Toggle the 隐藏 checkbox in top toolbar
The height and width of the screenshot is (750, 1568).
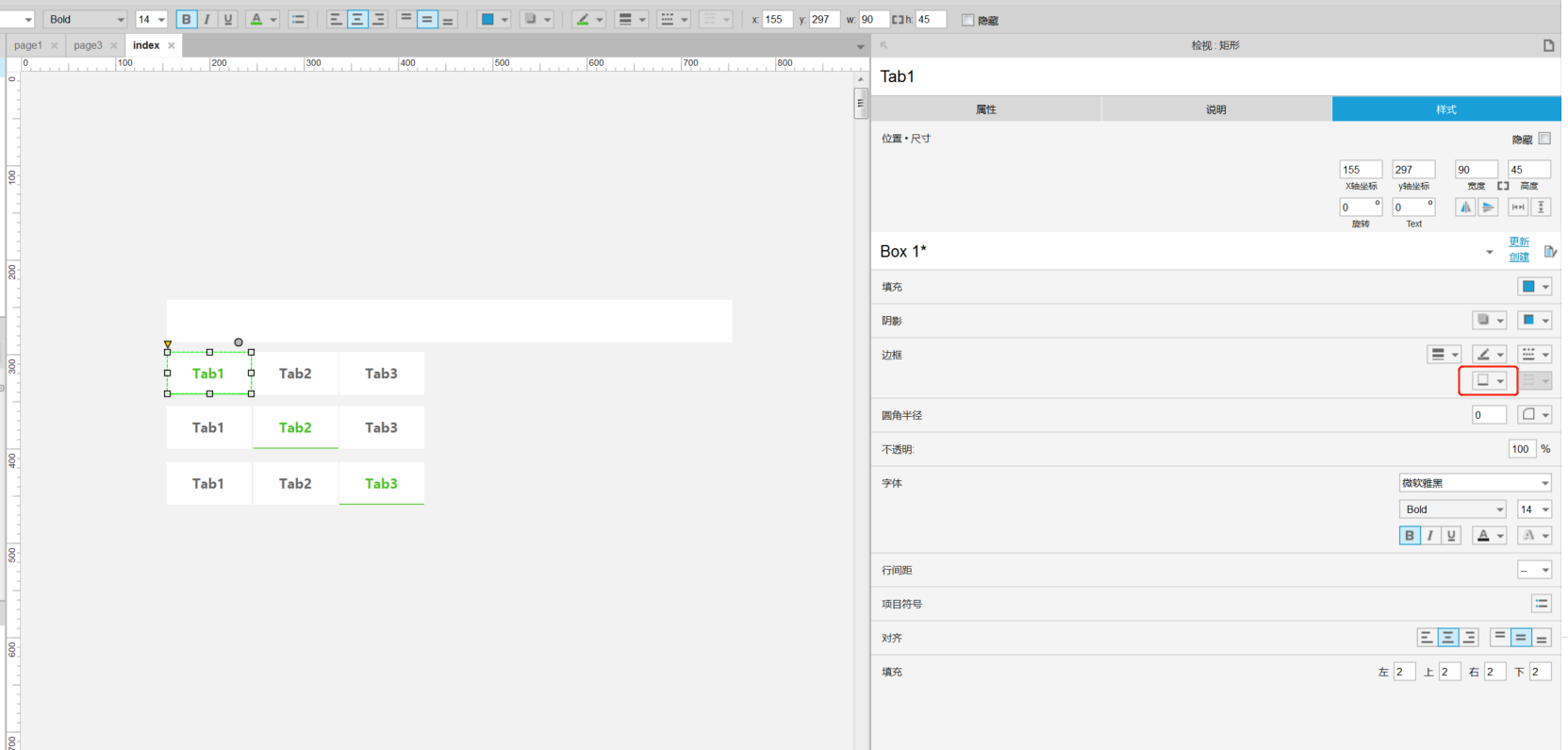click(x=967, y=20)
